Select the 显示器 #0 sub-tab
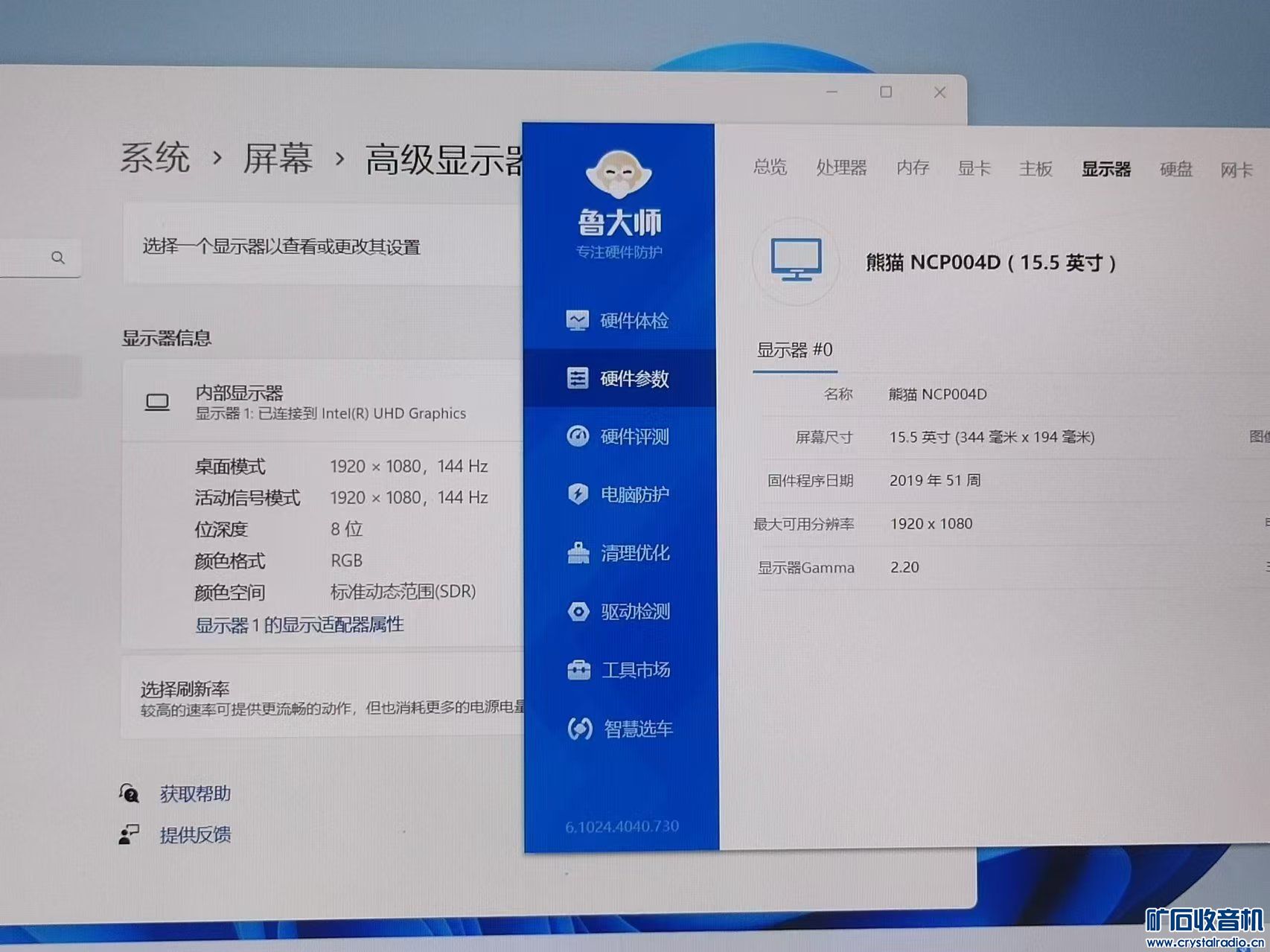This screenshot has width=1270, height=952. pyautogui.click(x=794, y=350)
